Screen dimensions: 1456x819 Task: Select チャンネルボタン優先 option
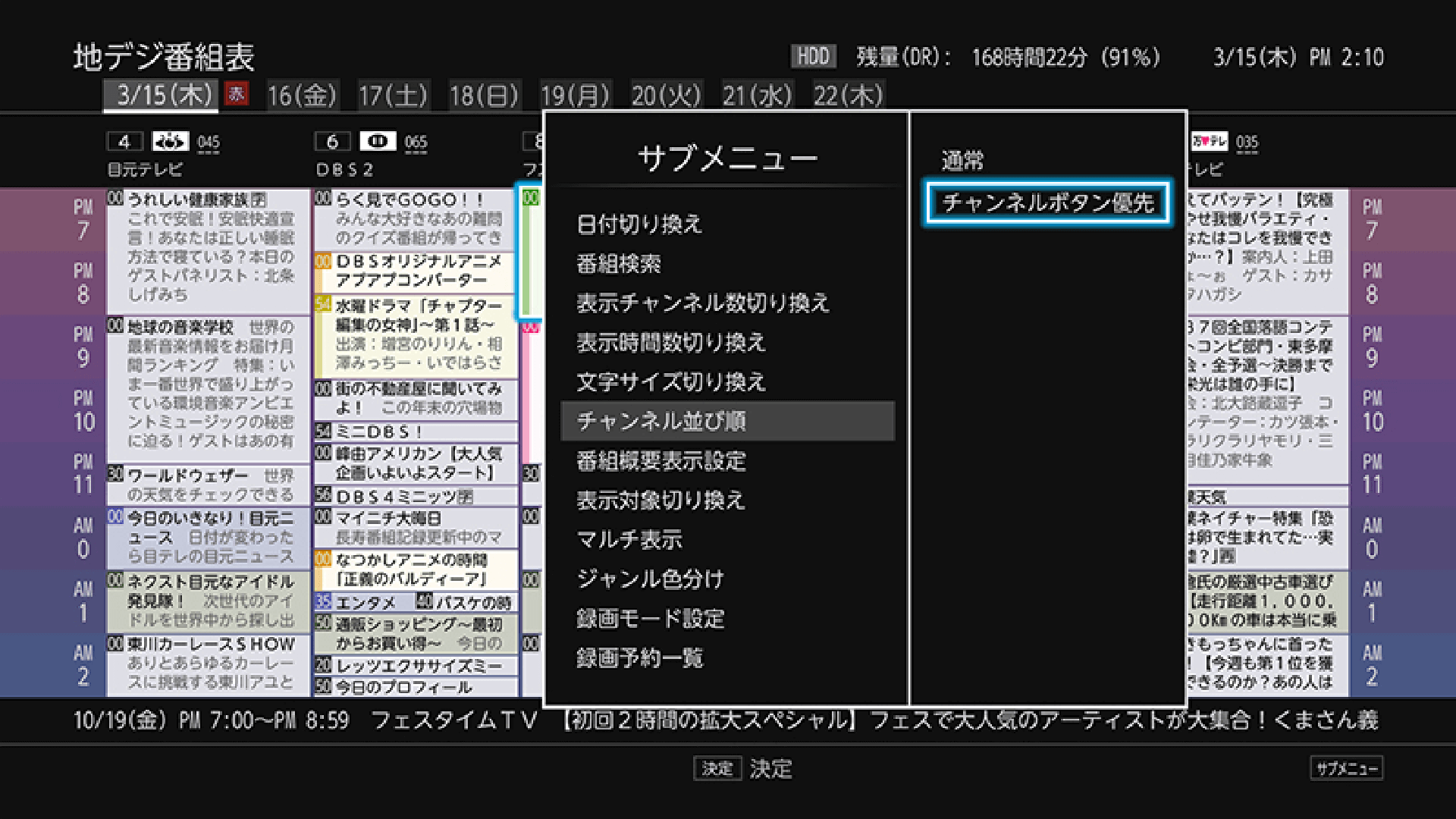tap(1047, 202)
